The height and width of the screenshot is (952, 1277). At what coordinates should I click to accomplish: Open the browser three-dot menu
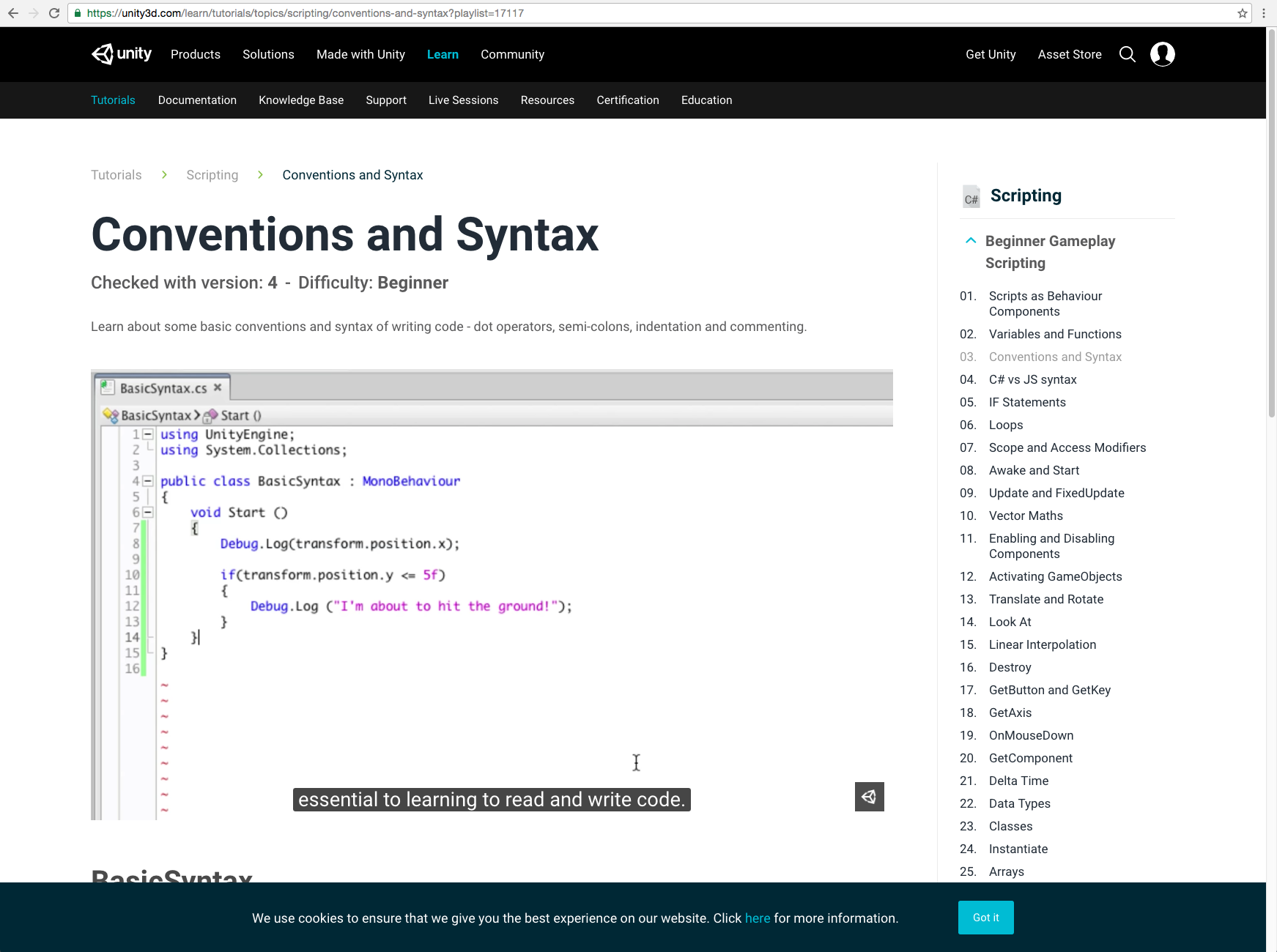click(1264, 13)
